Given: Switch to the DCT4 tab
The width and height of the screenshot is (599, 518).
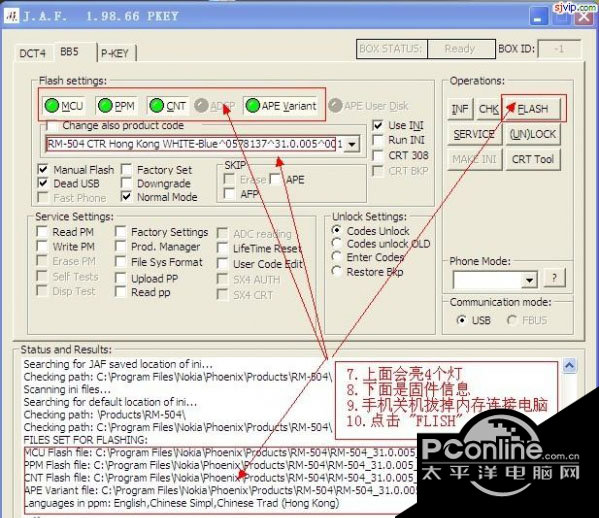Looking at the screenshot, I should (x=32, y=53).
